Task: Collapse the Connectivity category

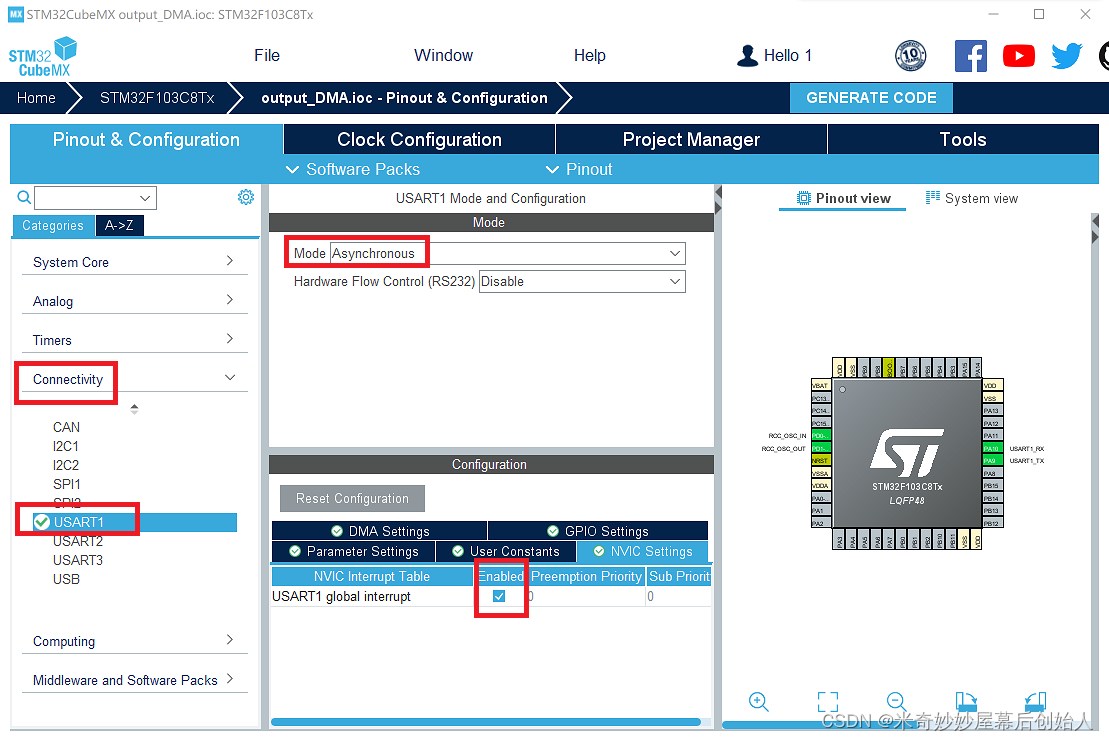Action: coord(134,378)
